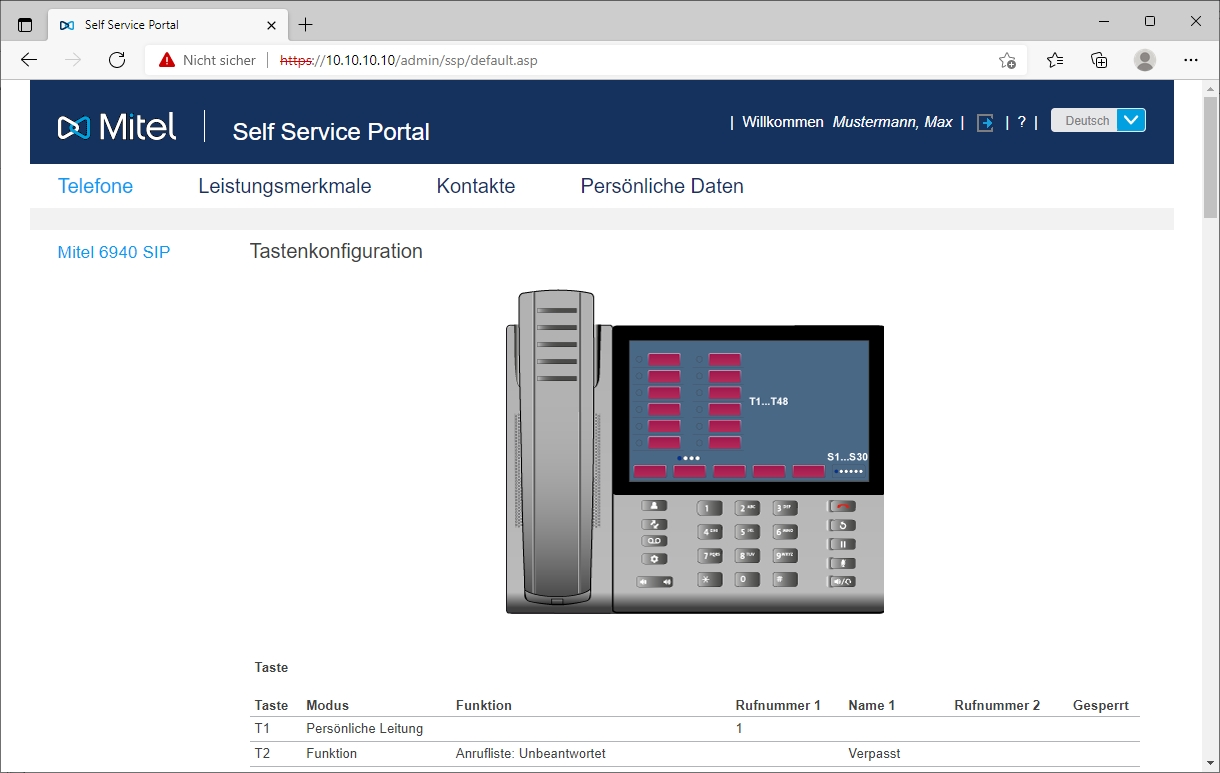The height and width of the screenshot is (773, 1220).
Task: Switch to the Kontakte tab
Action: (475, 186)
